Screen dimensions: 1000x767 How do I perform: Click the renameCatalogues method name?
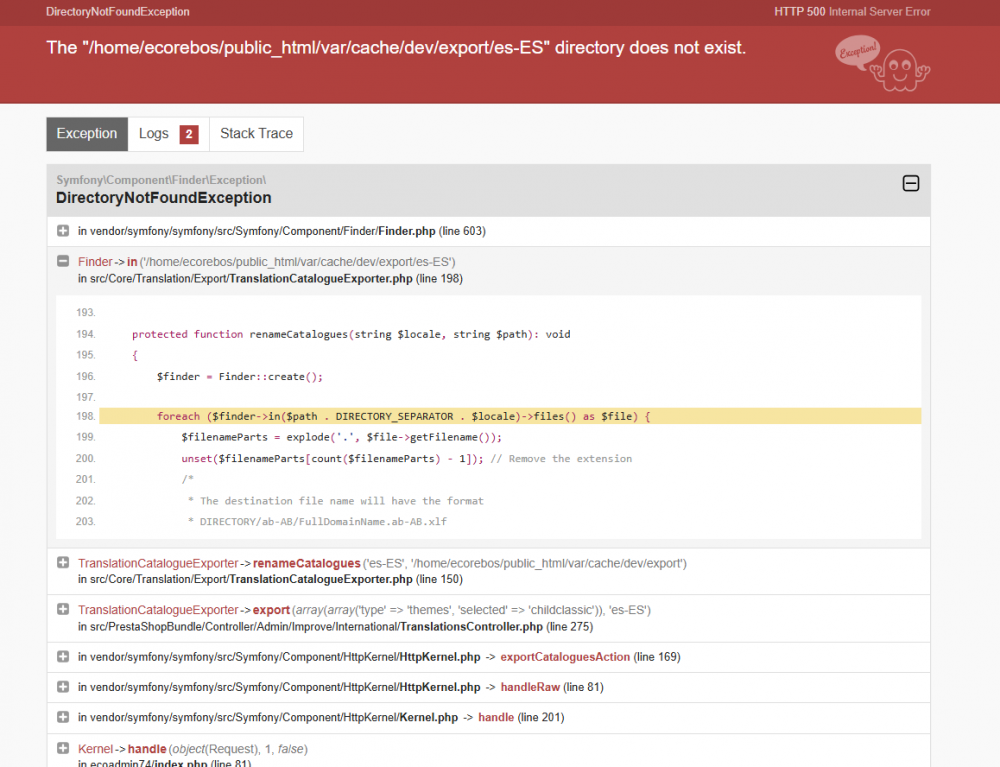(307, 564)
